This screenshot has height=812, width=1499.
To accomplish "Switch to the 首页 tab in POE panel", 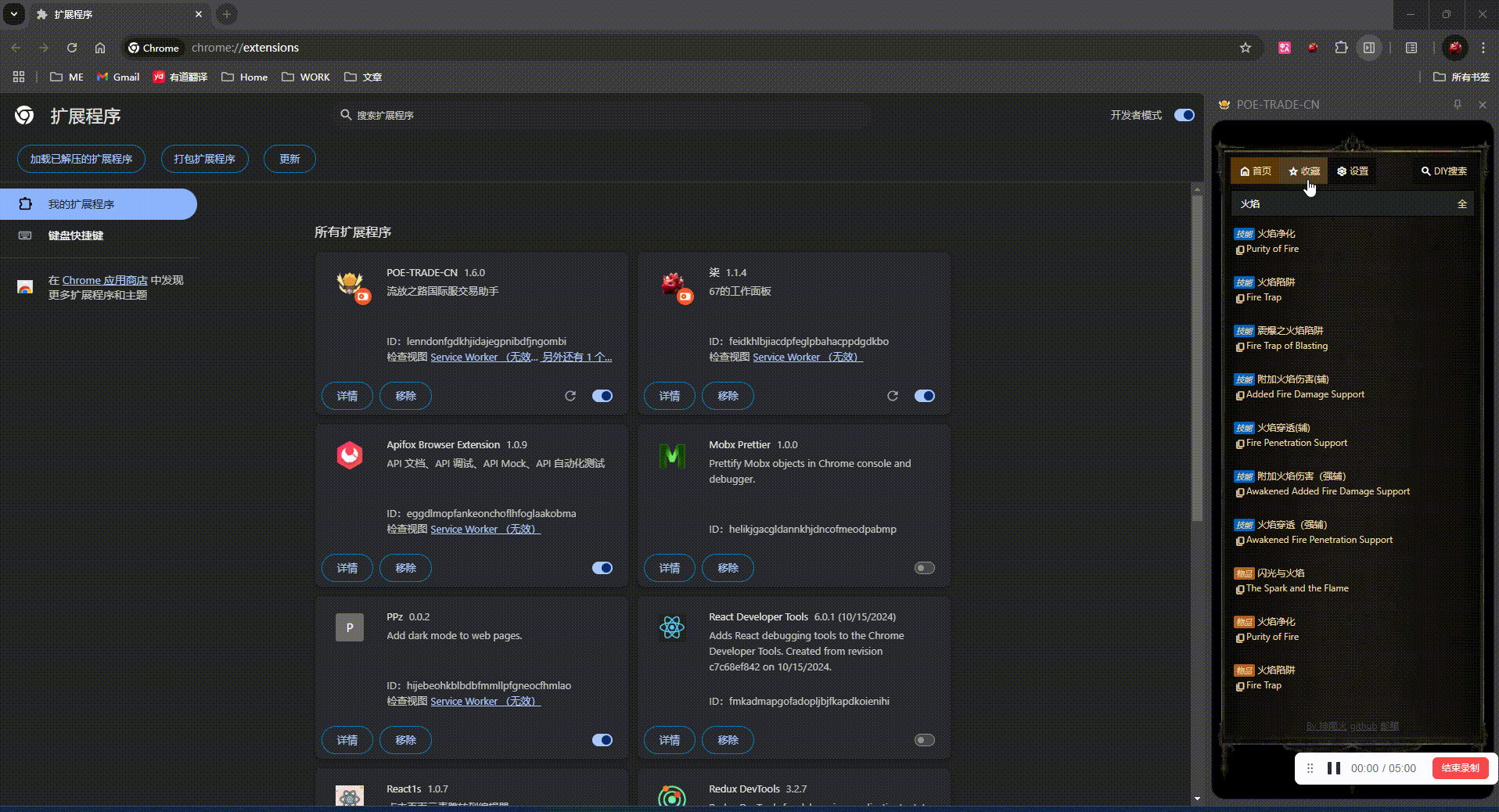I will tap(1256, 171).
